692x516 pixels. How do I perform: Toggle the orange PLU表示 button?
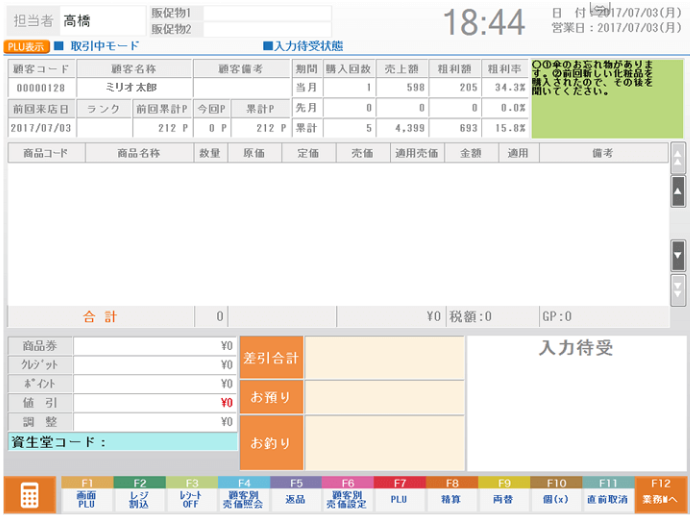click(26, 46)
